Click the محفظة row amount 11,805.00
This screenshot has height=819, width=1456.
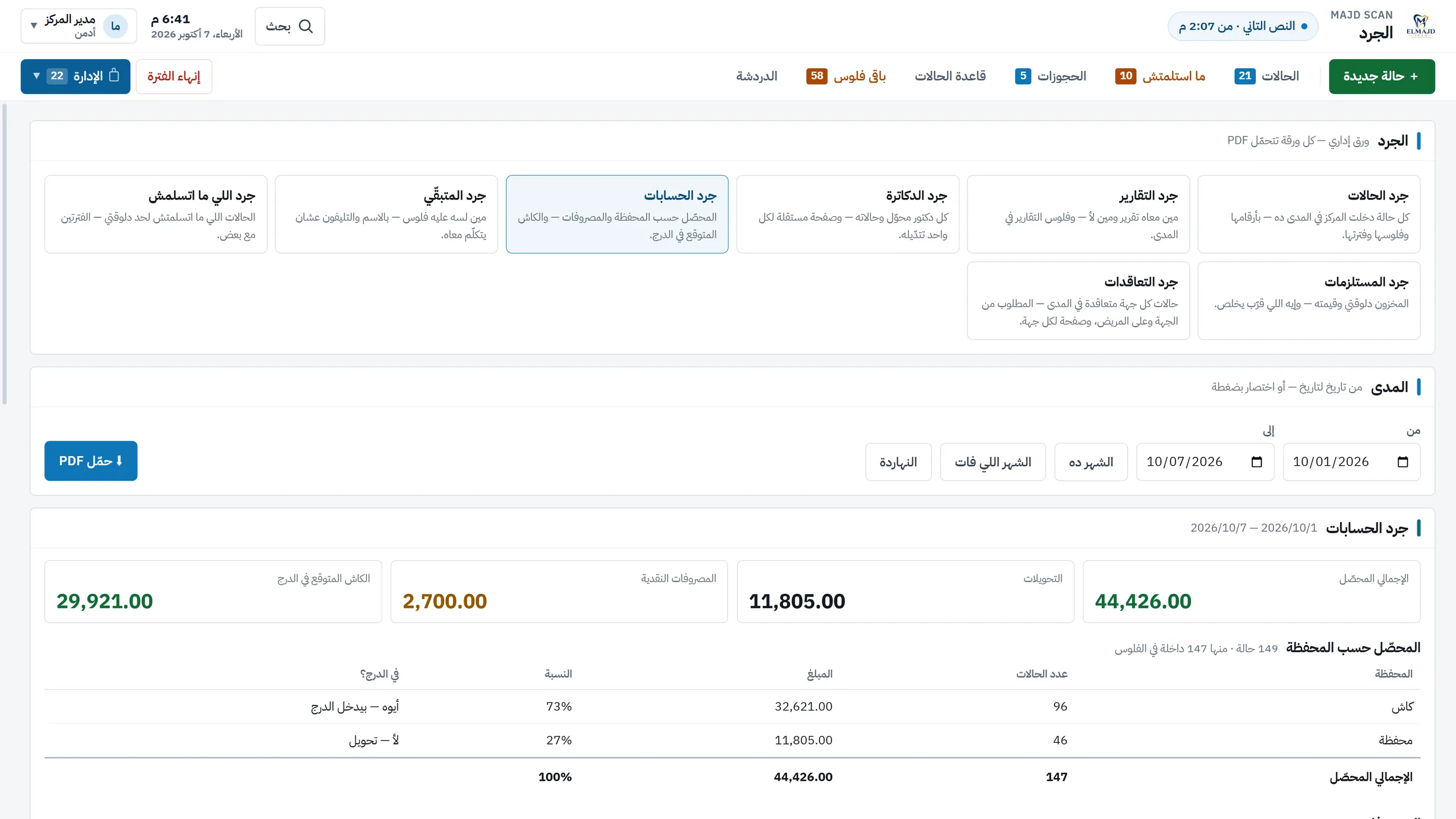(x=803, y=740)
